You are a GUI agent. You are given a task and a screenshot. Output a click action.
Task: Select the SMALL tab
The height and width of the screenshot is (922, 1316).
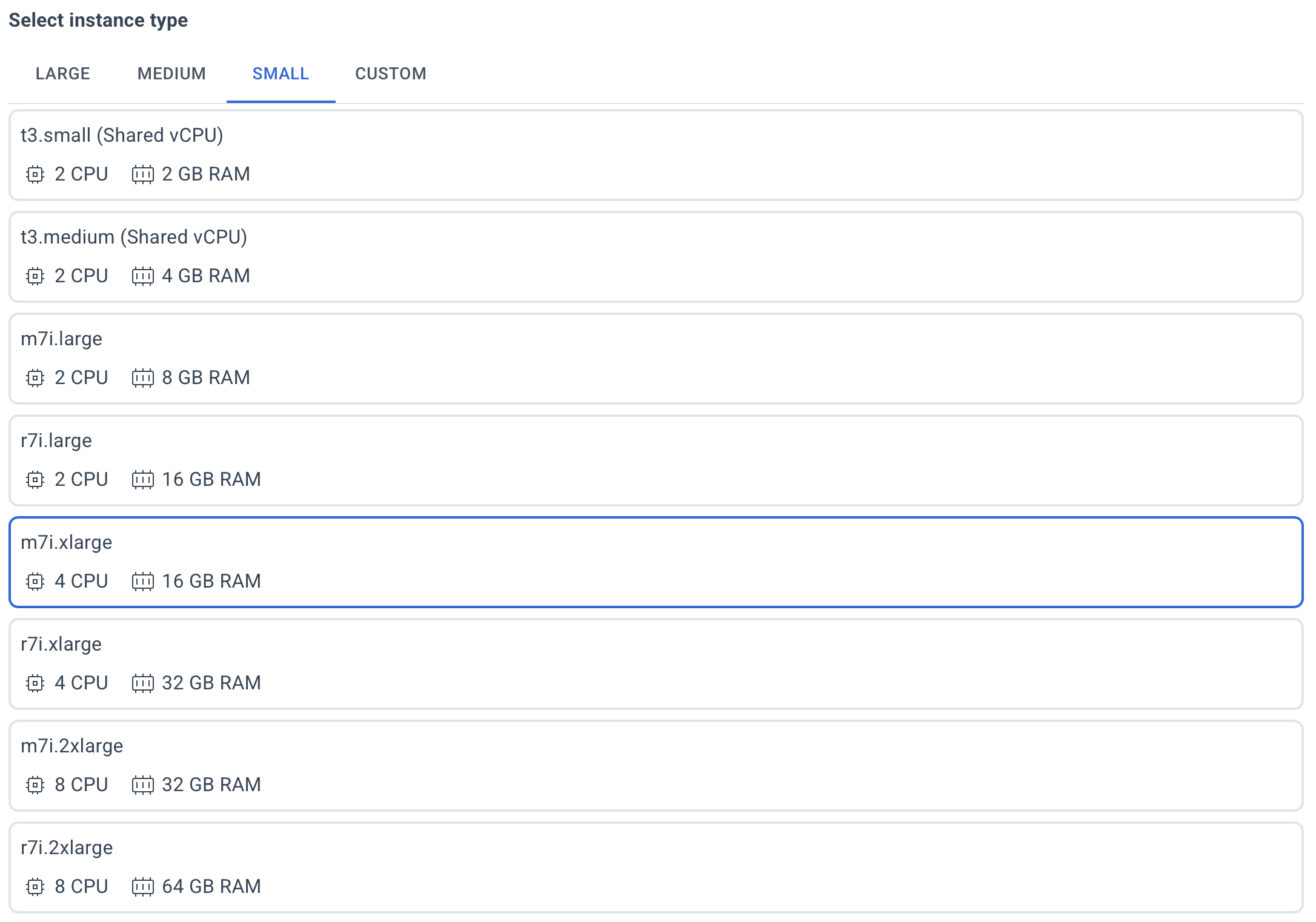click(281, 74)
